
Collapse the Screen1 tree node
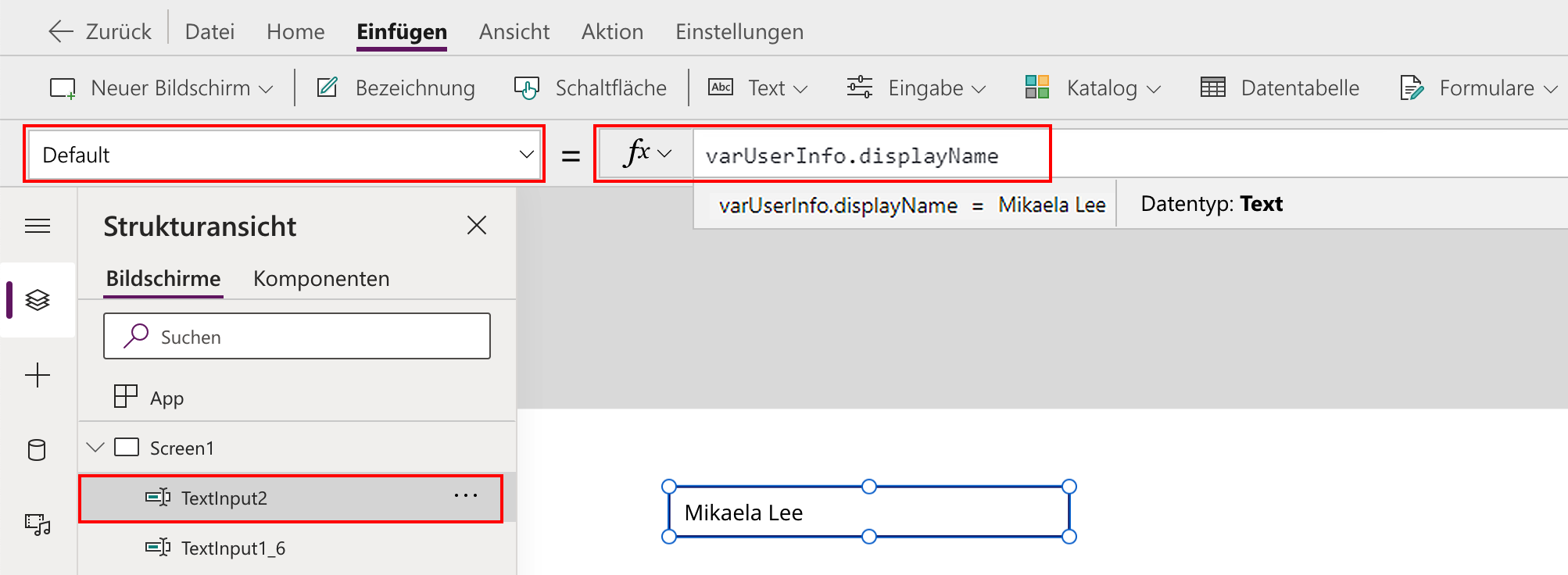click(95, 448)
